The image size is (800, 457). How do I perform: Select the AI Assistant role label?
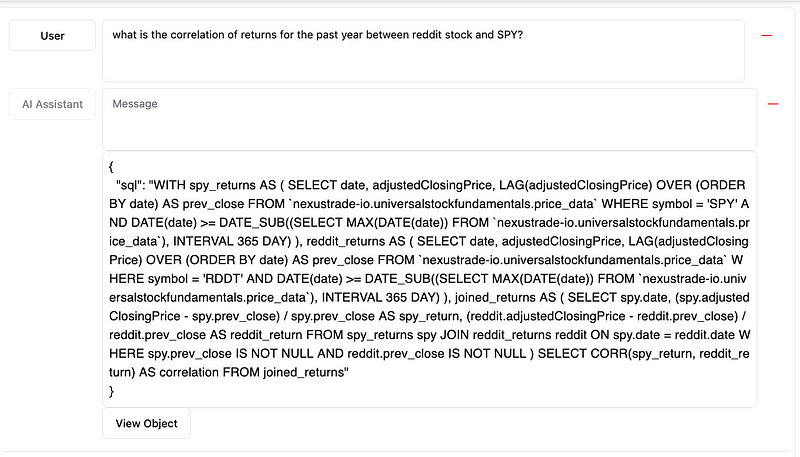[x=52, y=104]
